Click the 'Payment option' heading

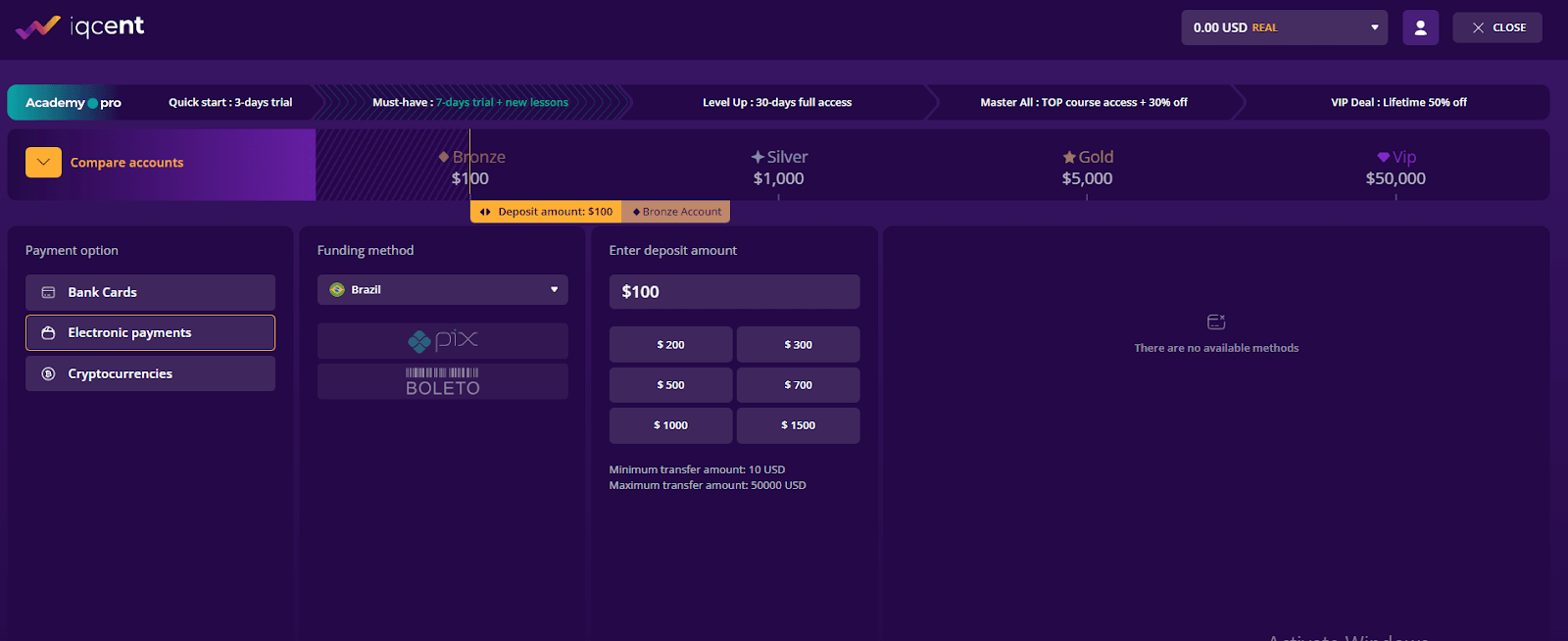[72, 251]
